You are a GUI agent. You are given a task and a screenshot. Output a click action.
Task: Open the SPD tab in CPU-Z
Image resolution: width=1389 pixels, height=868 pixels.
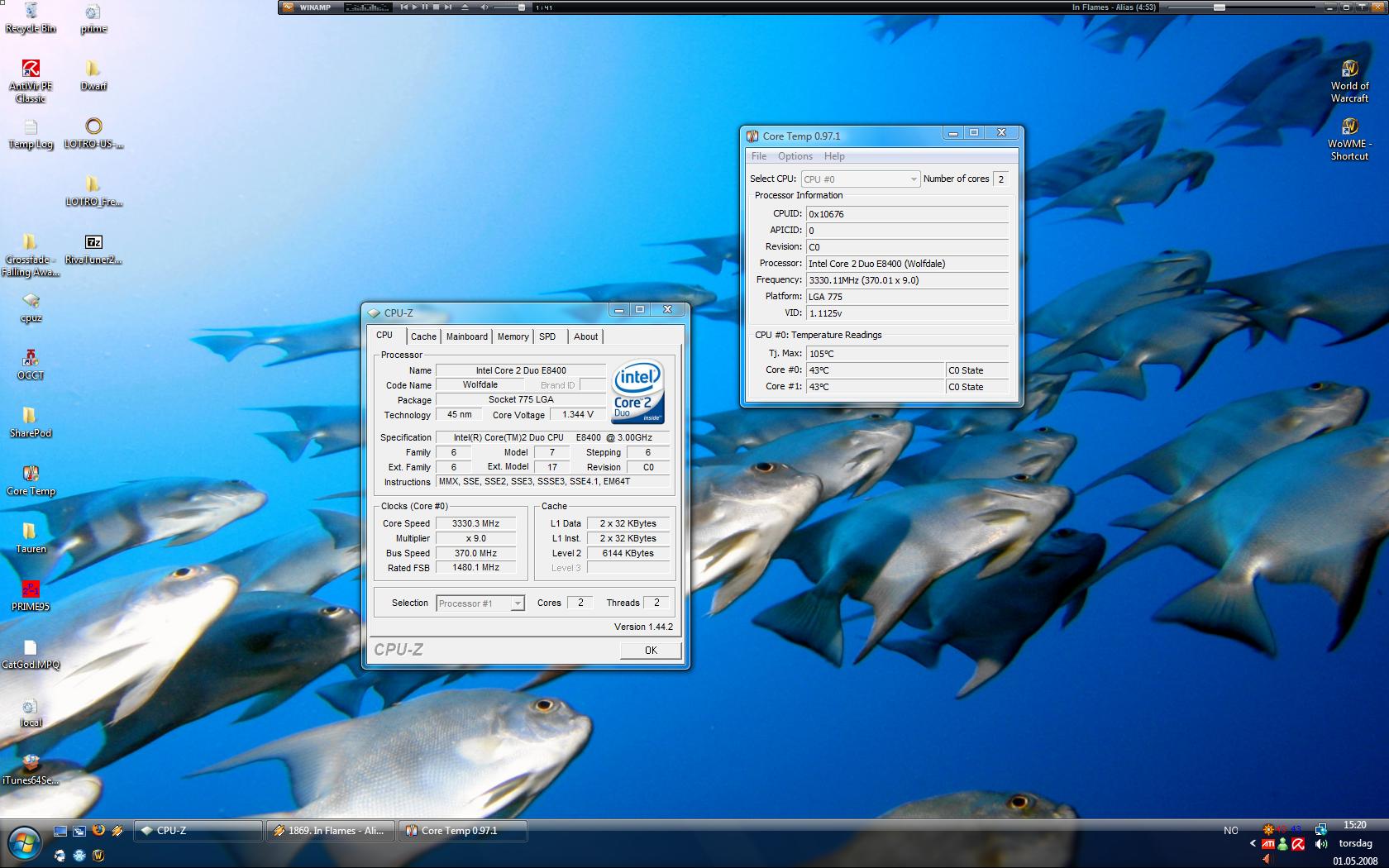pyautogui.click(x=547, y=336)
